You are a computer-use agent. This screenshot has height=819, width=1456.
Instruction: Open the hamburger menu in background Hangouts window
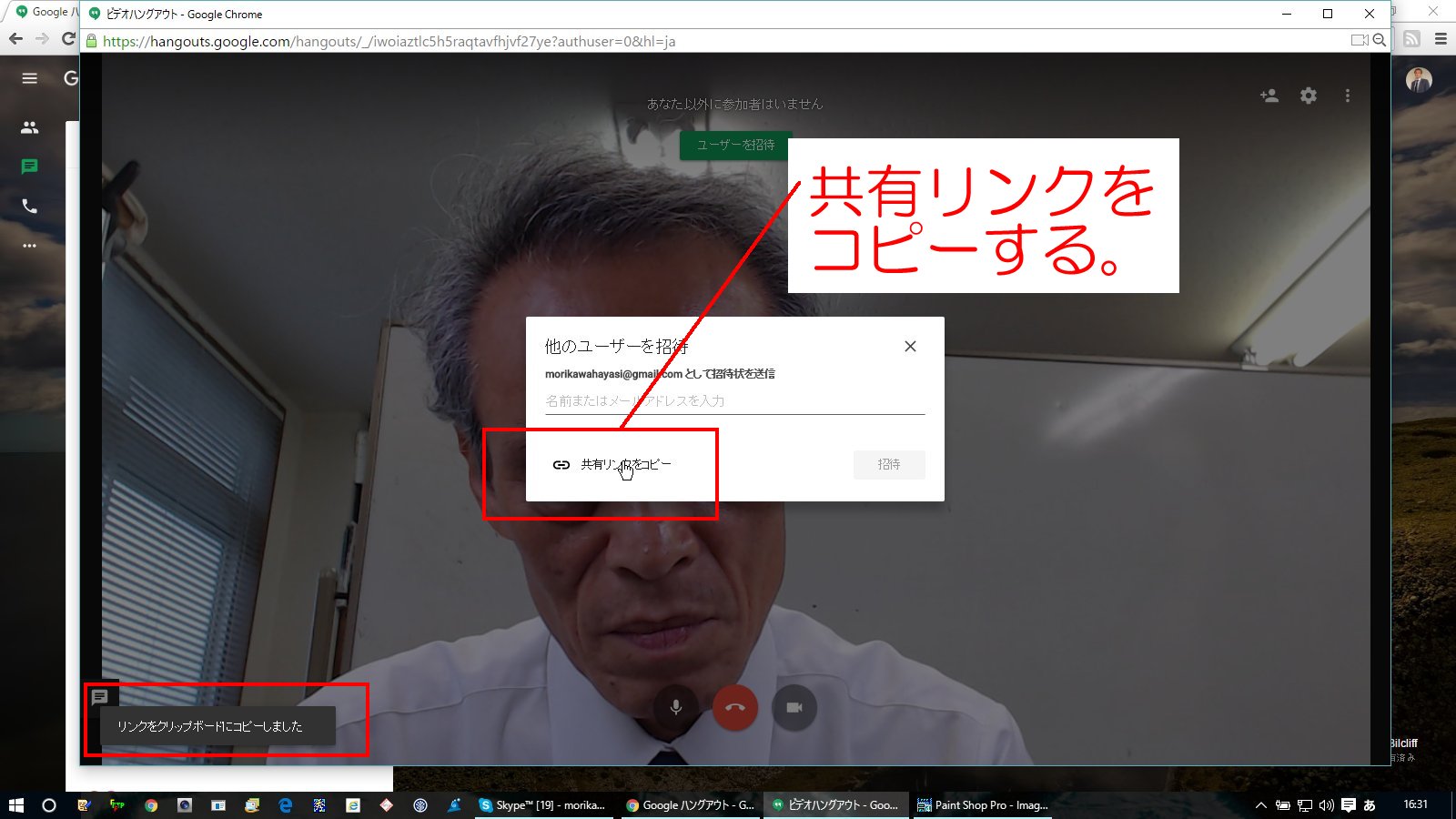pos(30,78)
